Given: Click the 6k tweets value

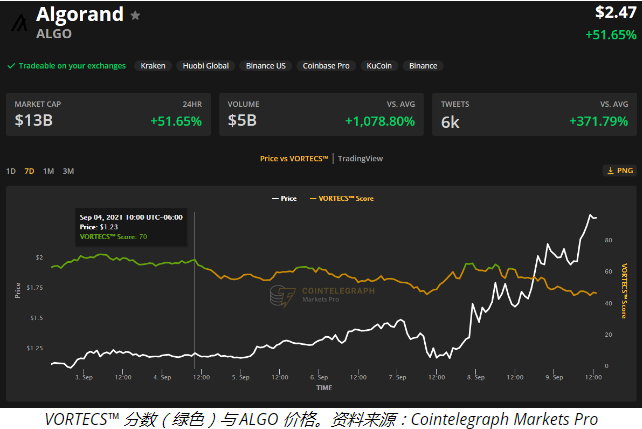Looking at the screenshot, I should (450, 122).
